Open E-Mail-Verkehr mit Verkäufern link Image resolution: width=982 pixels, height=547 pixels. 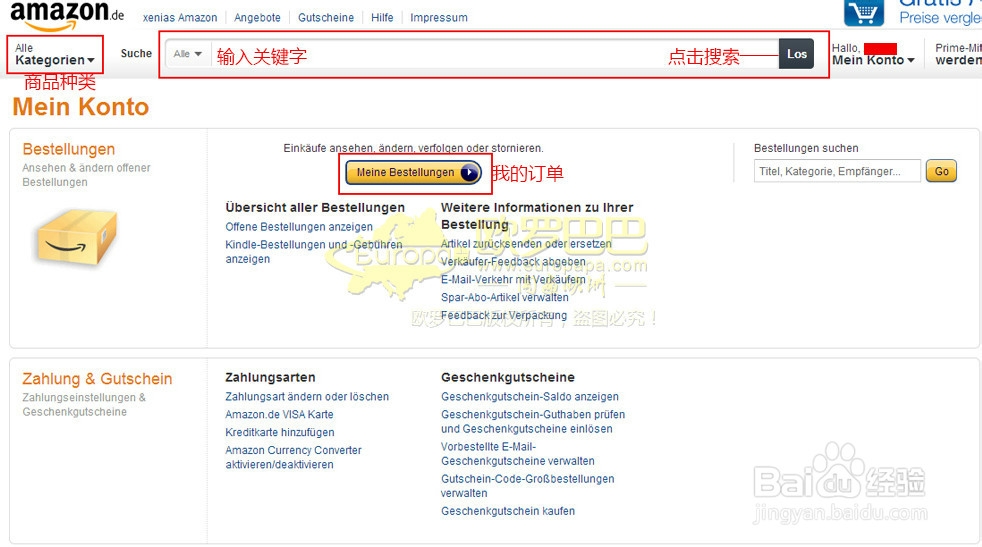514,279
